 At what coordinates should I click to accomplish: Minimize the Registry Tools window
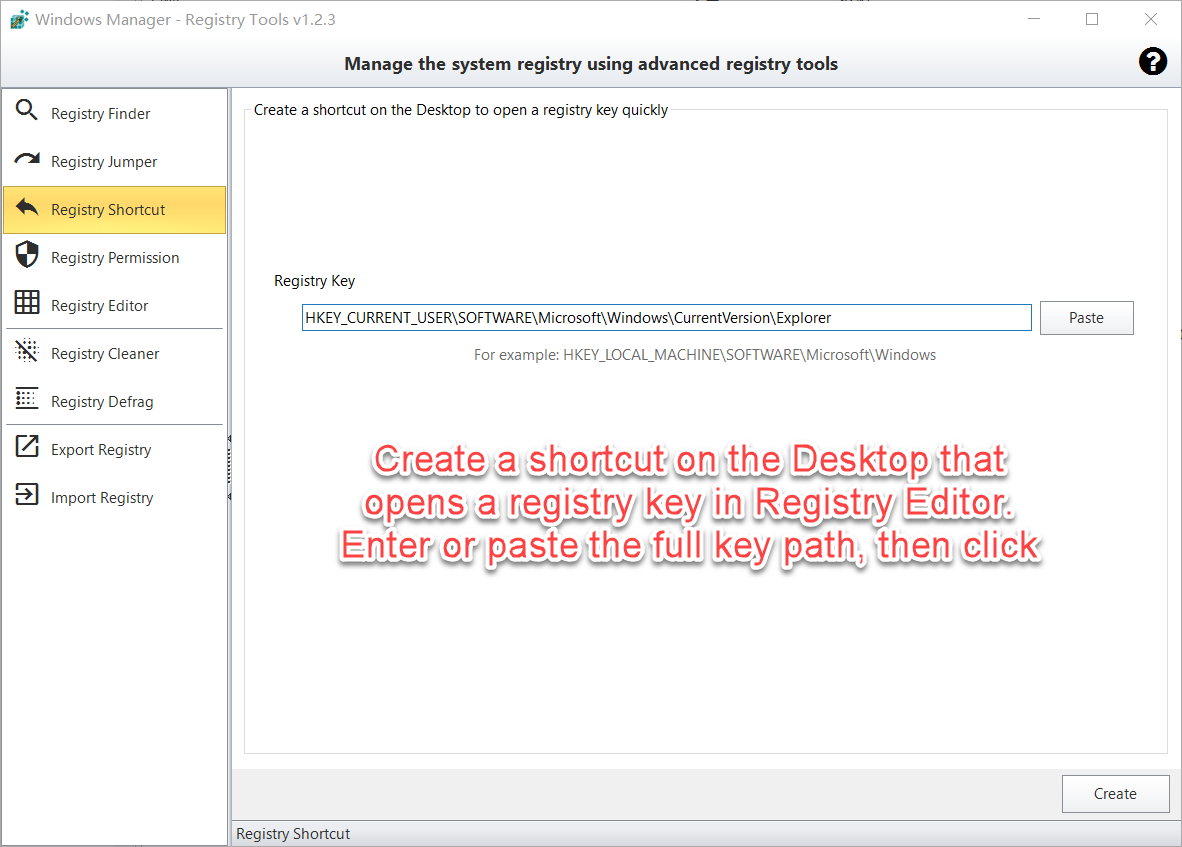1034,20
